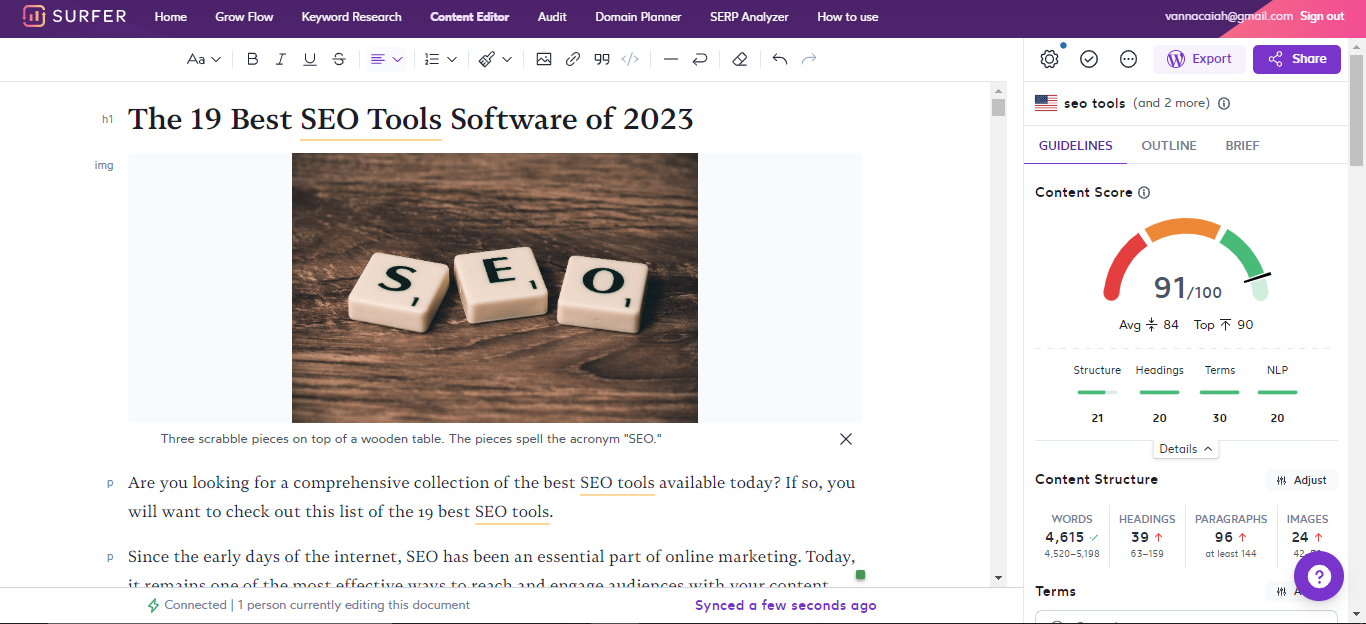
Task: Open the more options ellipsis icon
Action: [1128, 59]
